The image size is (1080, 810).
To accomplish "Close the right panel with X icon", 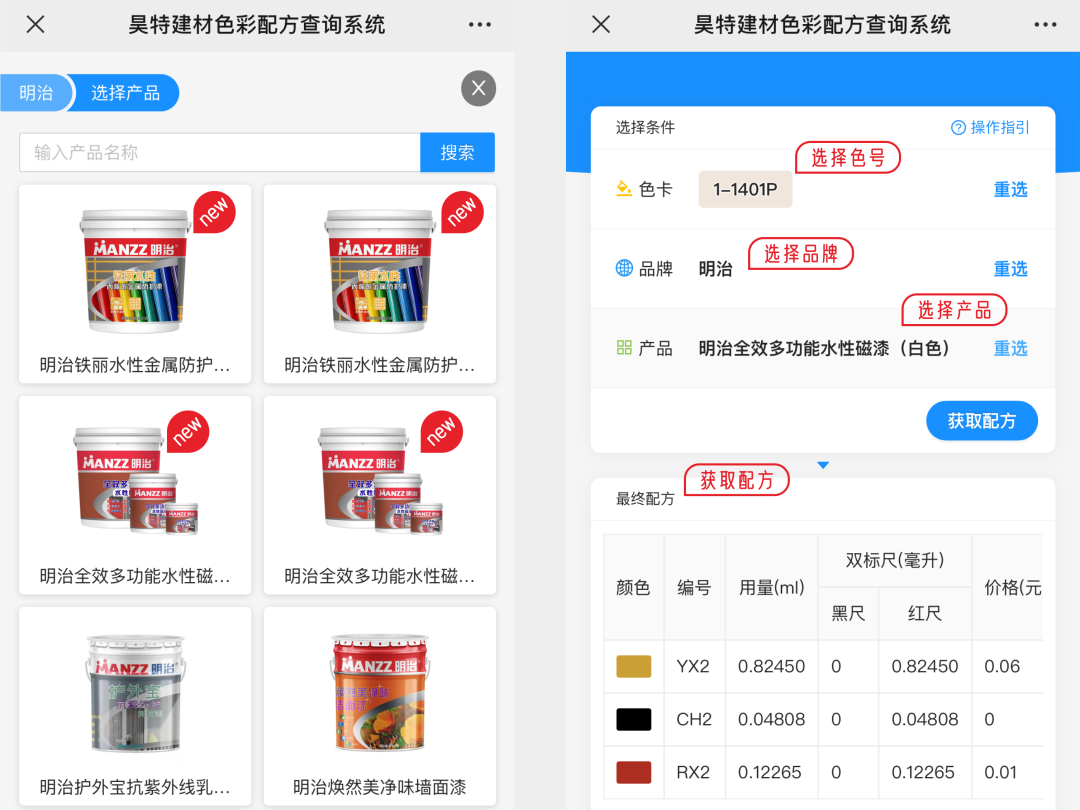I will (601, 25).
